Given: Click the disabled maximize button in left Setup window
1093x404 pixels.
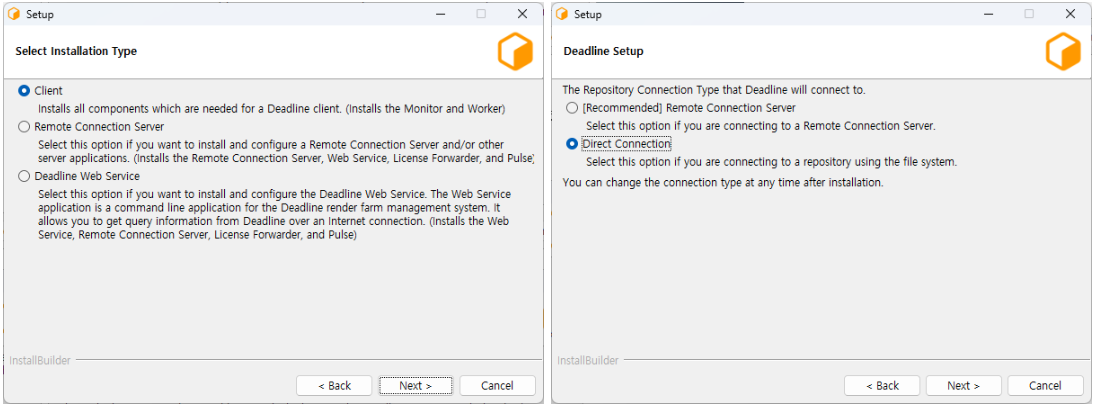Looking at the screenshot, I should pyautogui.click(x=481, y=14).
